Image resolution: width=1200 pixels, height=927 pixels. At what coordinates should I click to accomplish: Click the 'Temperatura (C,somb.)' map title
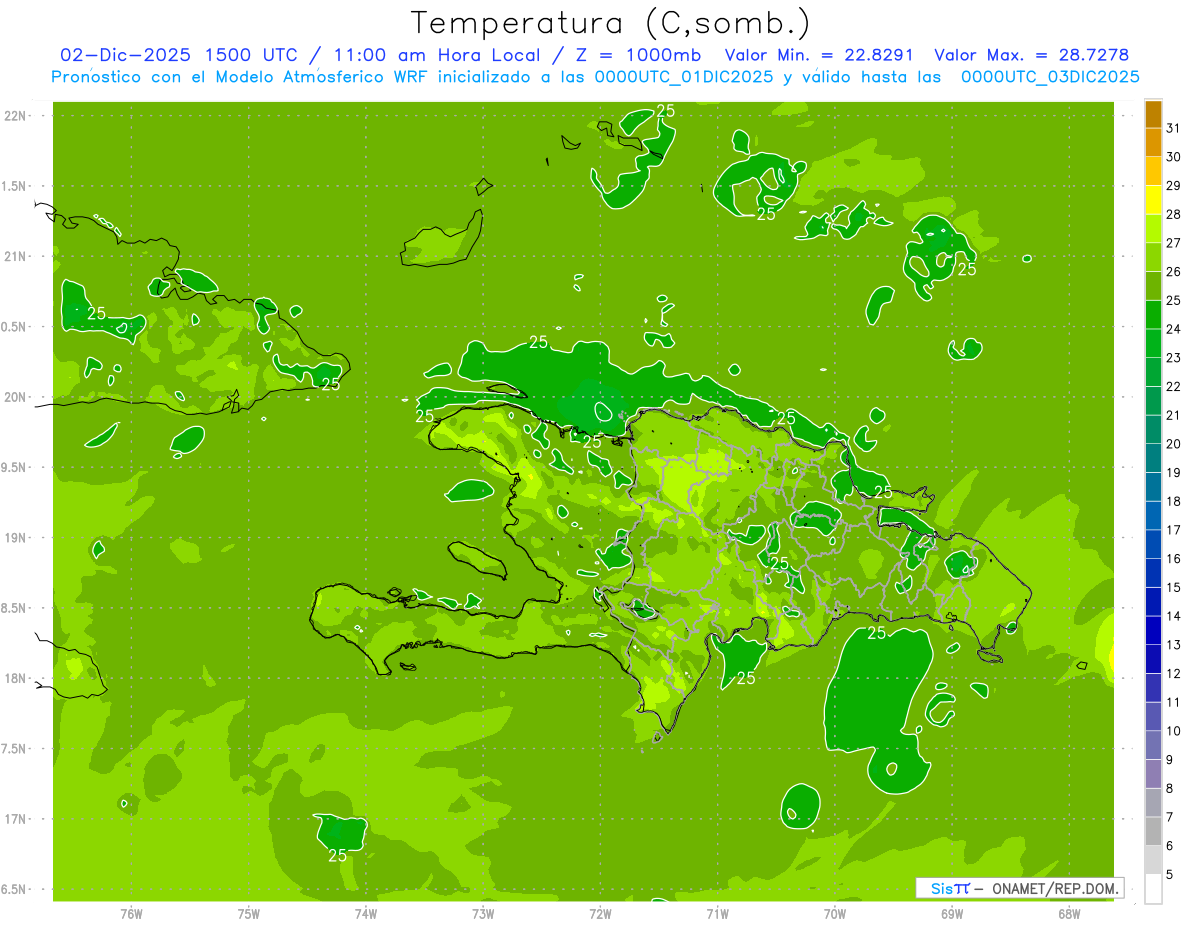610,23
